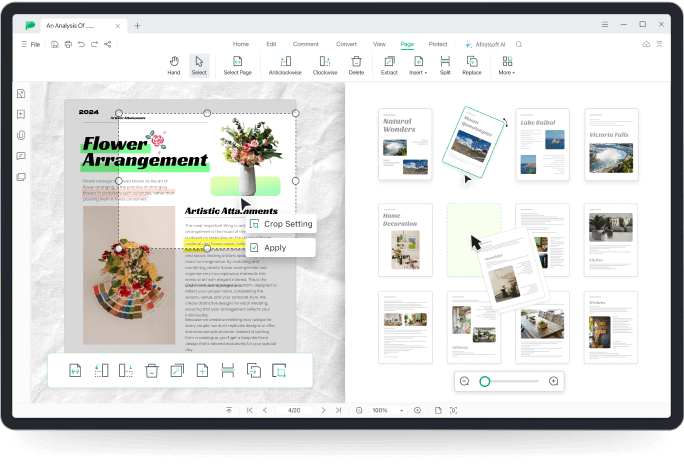Open the File menu
684x468 pixels.
tap(30, 44)
